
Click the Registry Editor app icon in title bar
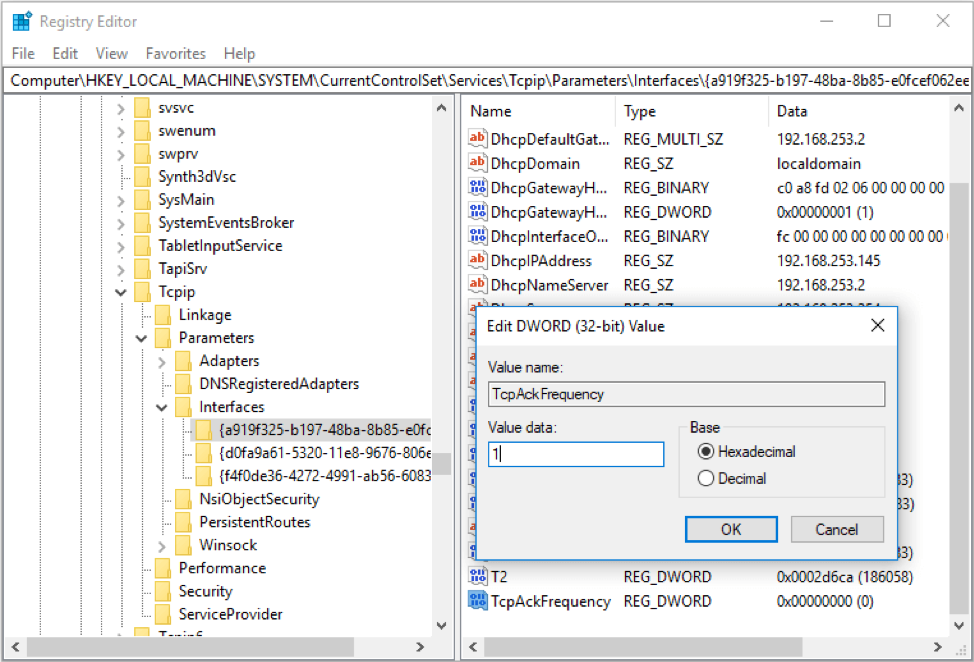(x=22, y=20)
